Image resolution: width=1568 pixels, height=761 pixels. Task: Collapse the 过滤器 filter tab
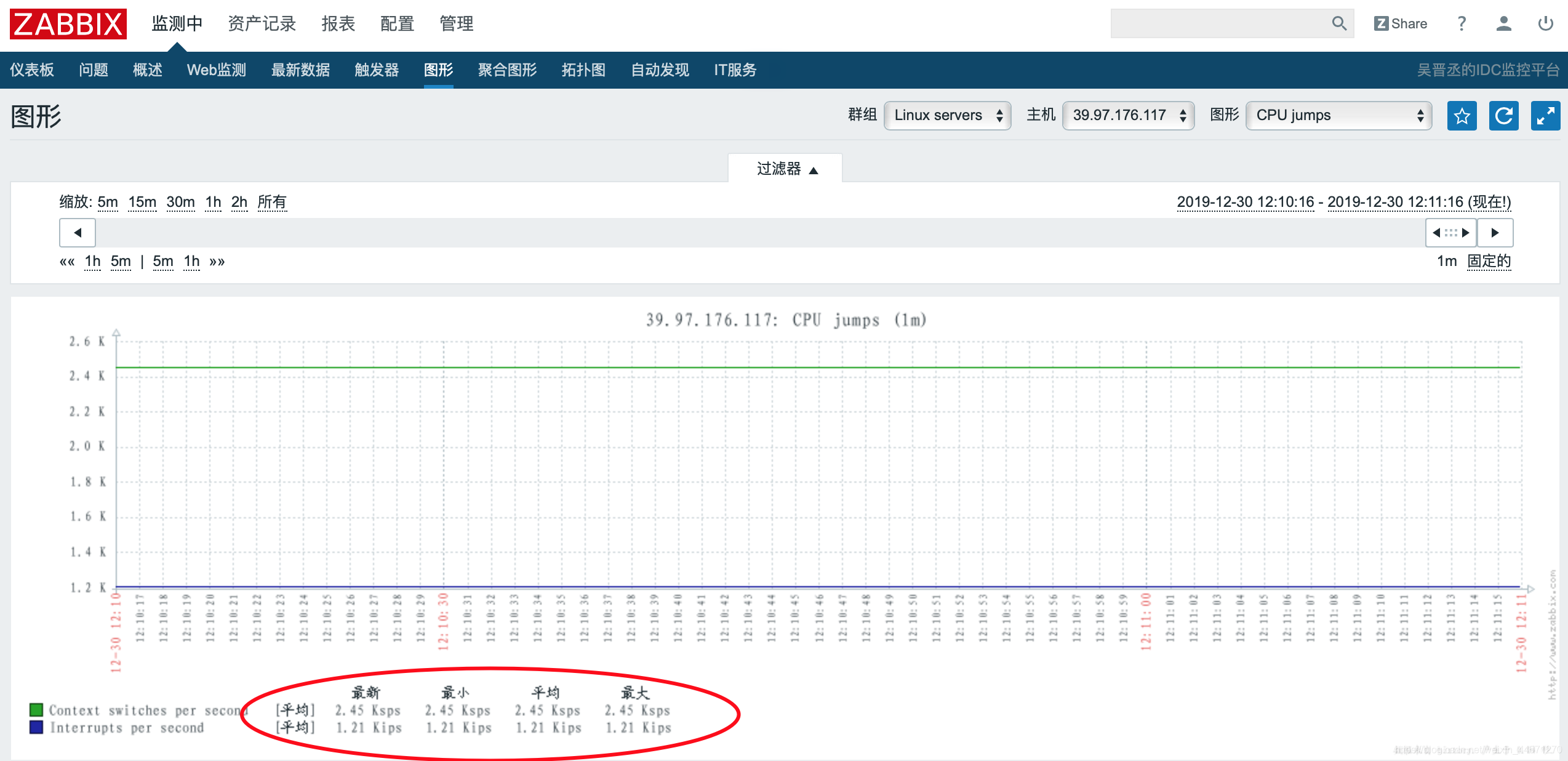click(x=786, y=169)
